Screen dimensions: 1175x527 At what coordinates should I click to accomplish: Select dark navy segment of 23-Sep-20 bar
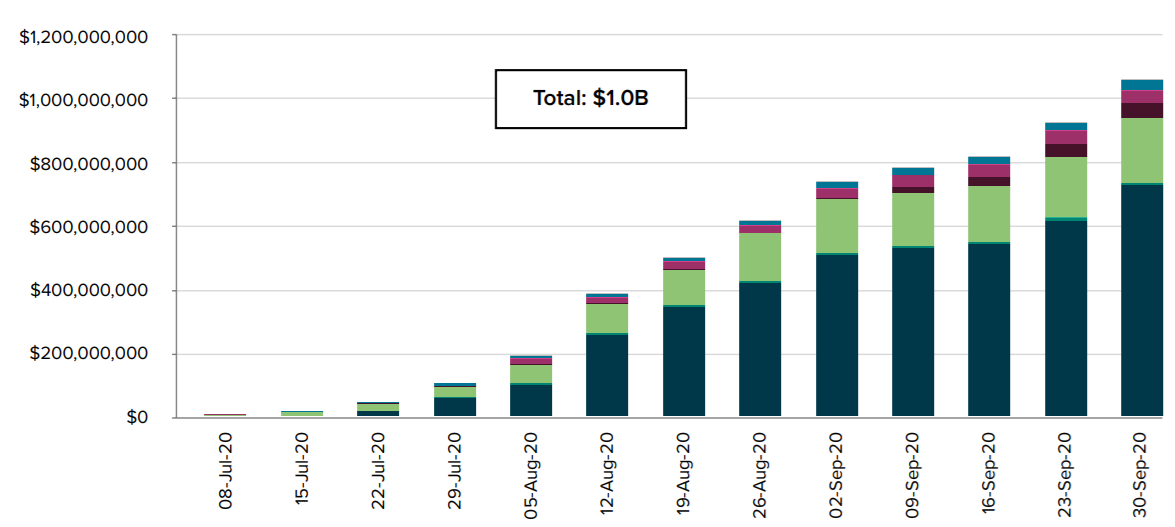1066,319
